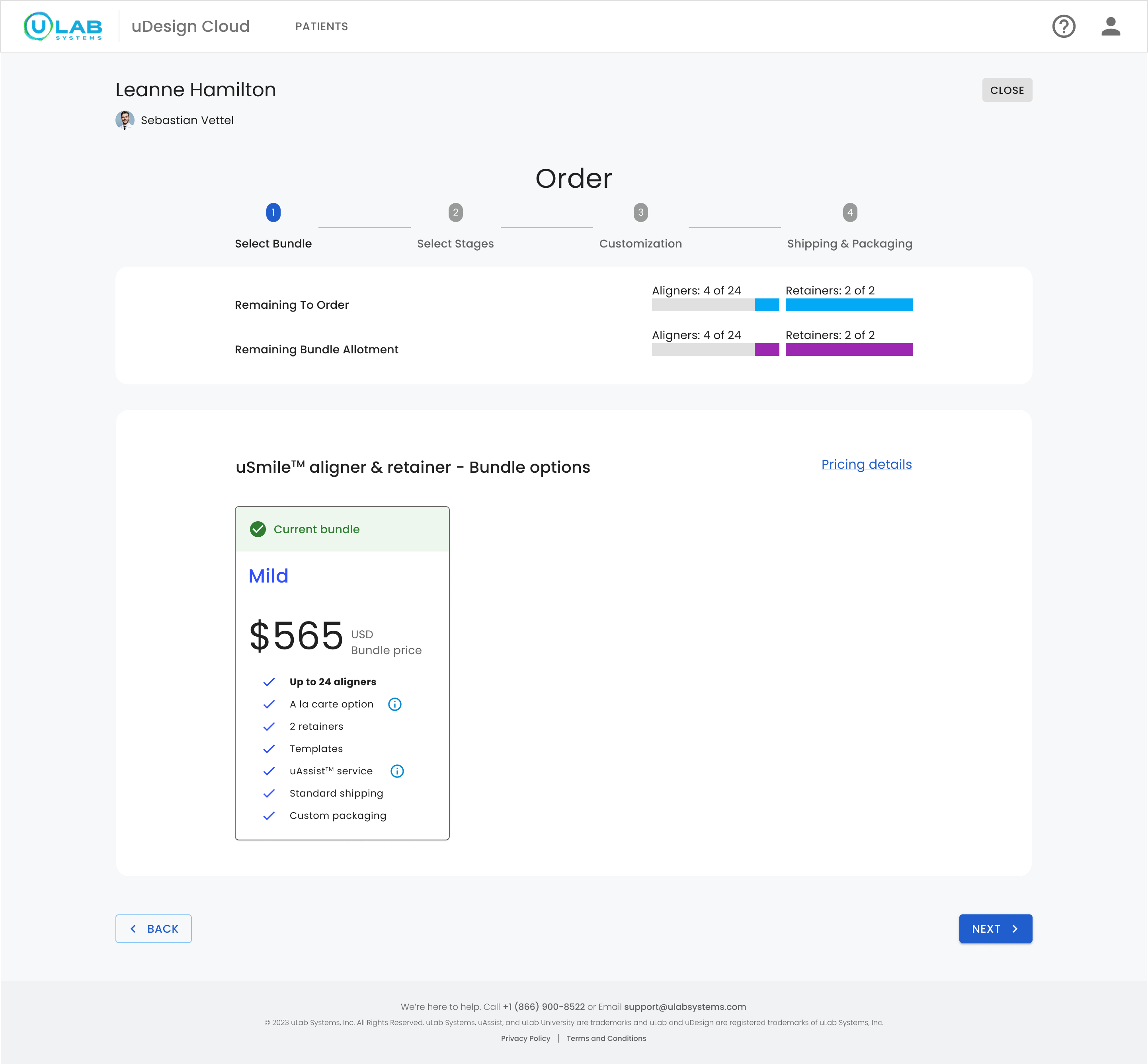This screenshot has width=1148, height=1064.
Task: Click the Up to 24 aligners text
Action: (x=333, y=682)
